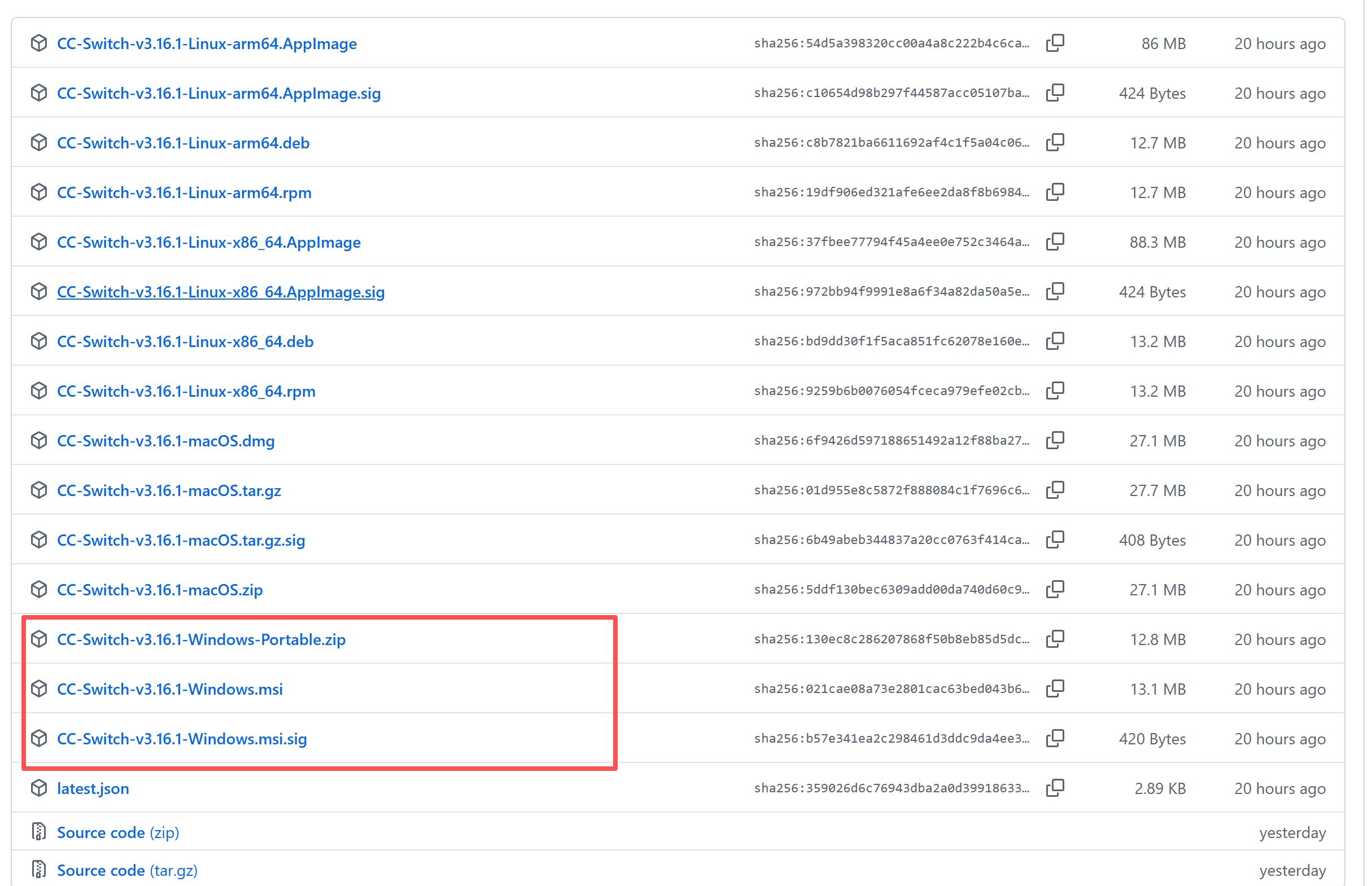
Task: Click hash text sha256:37fbee77794f45a4ee0e752c3464a…
Action: pos(892,242)
